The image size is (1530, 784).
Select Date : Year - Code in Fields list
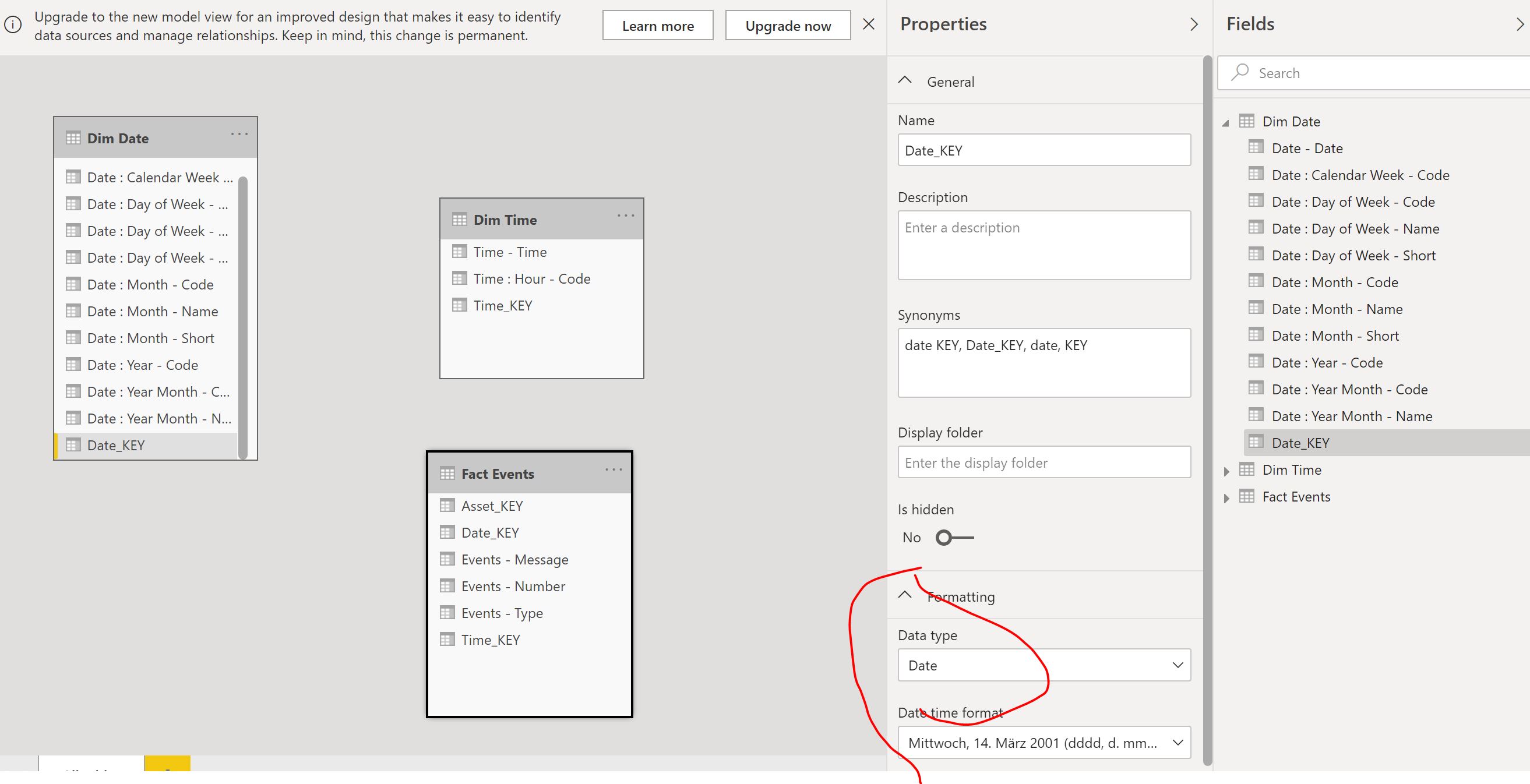click(x=1327, y=363)
